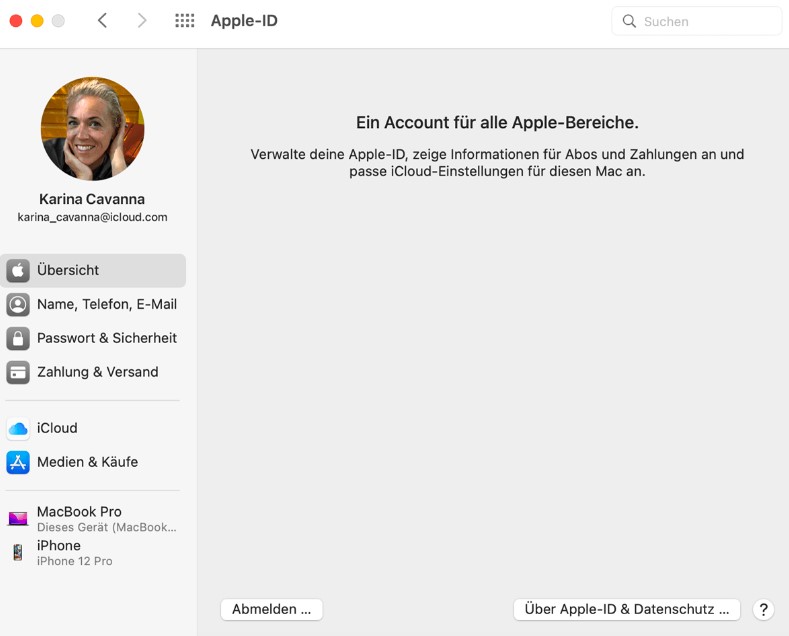Open Name, Telefon, E-Mail section
The width and height of the screenshot is (789, 636).
coord(93,304)
